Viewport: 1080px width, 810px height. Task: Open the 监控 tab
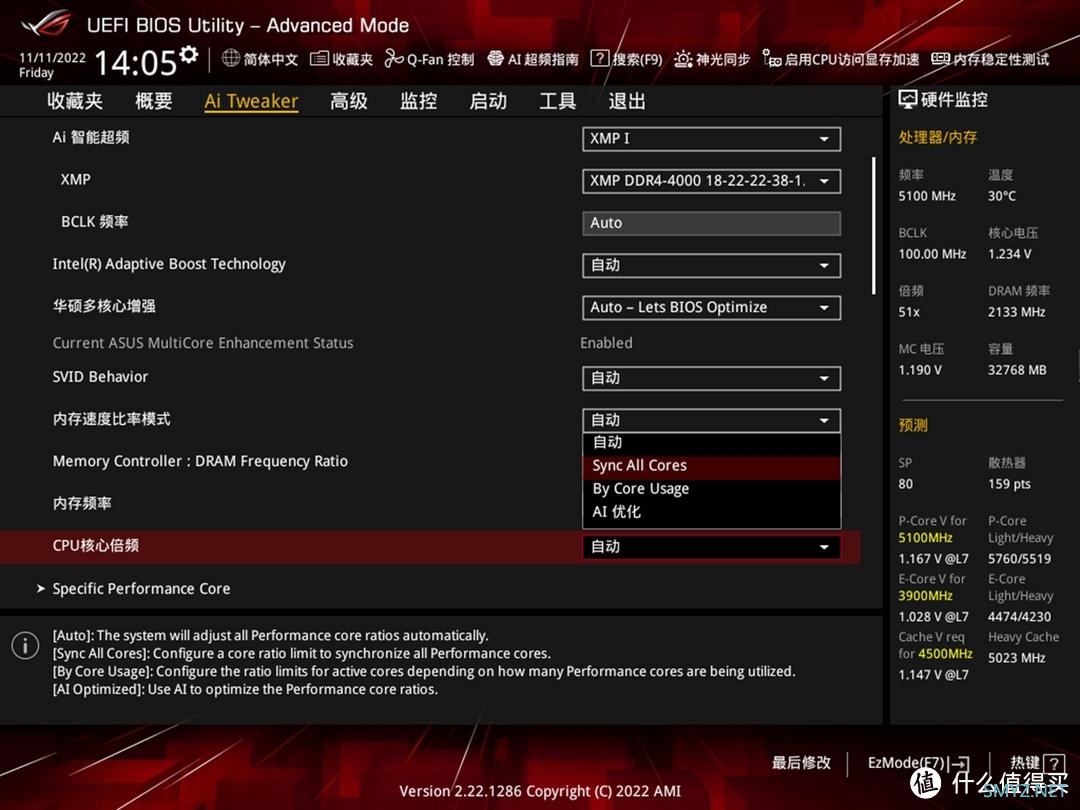click(419, 101)
